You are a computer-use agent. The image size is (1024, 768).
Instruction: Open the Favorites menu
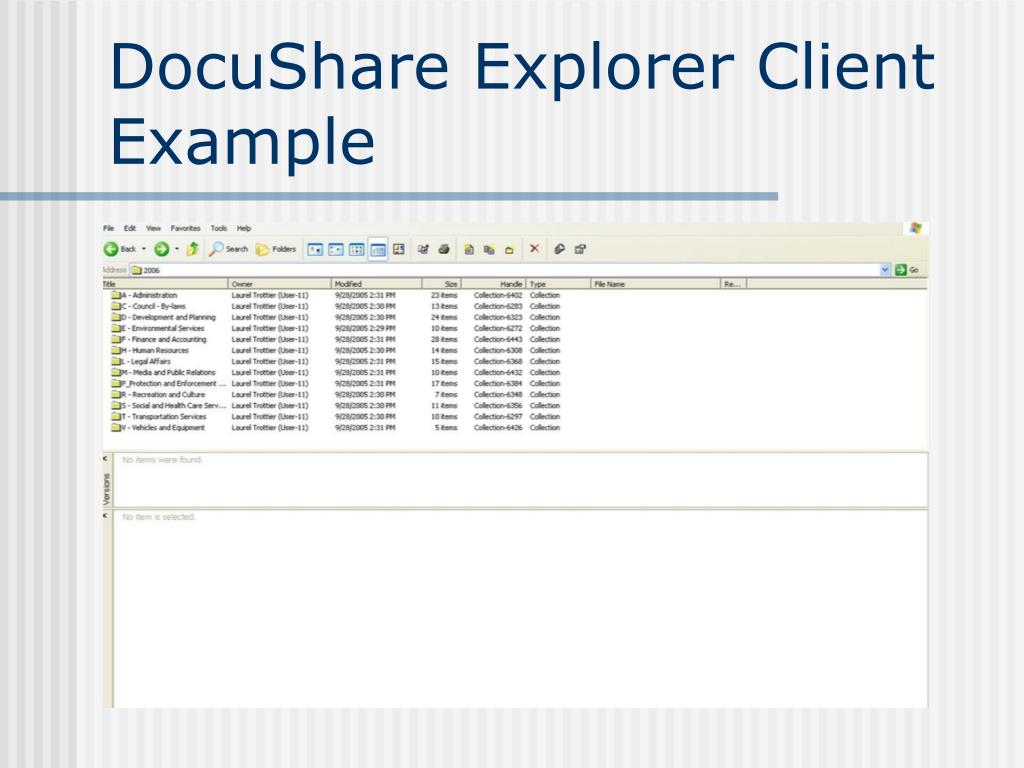tap(185, 228)
